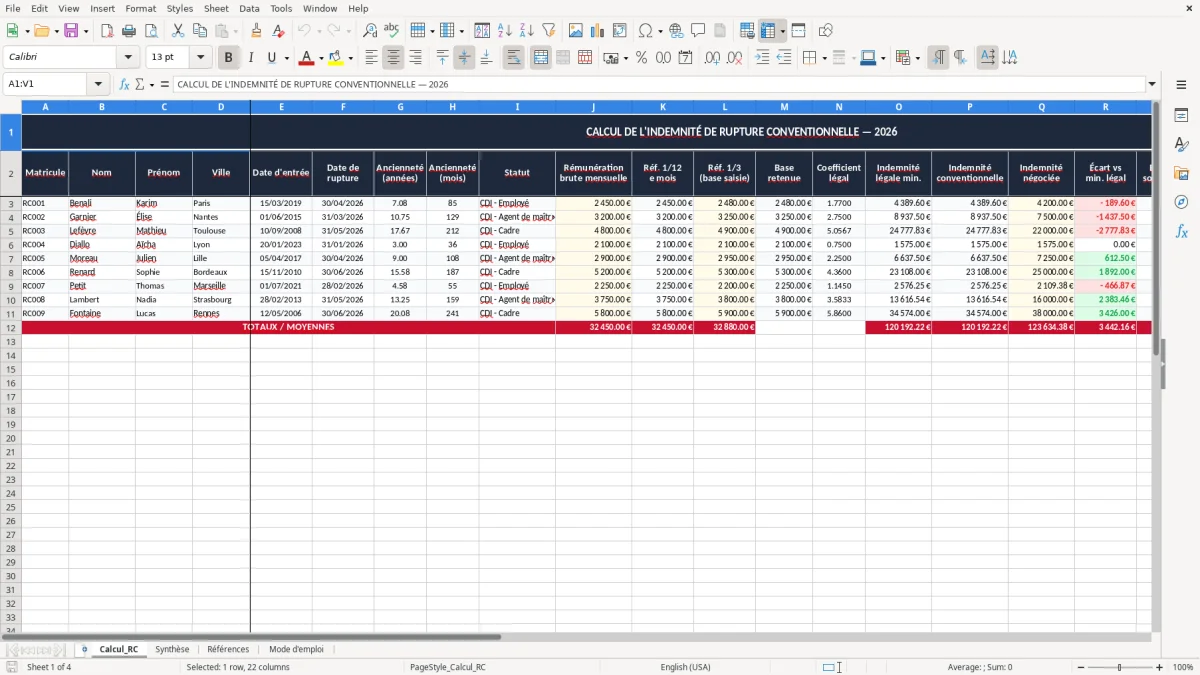The image size is (1200, 675).
Task: Switch to the Mode d'emploi sheet tab
Action: pyautogui.click(x=296, y=649)
